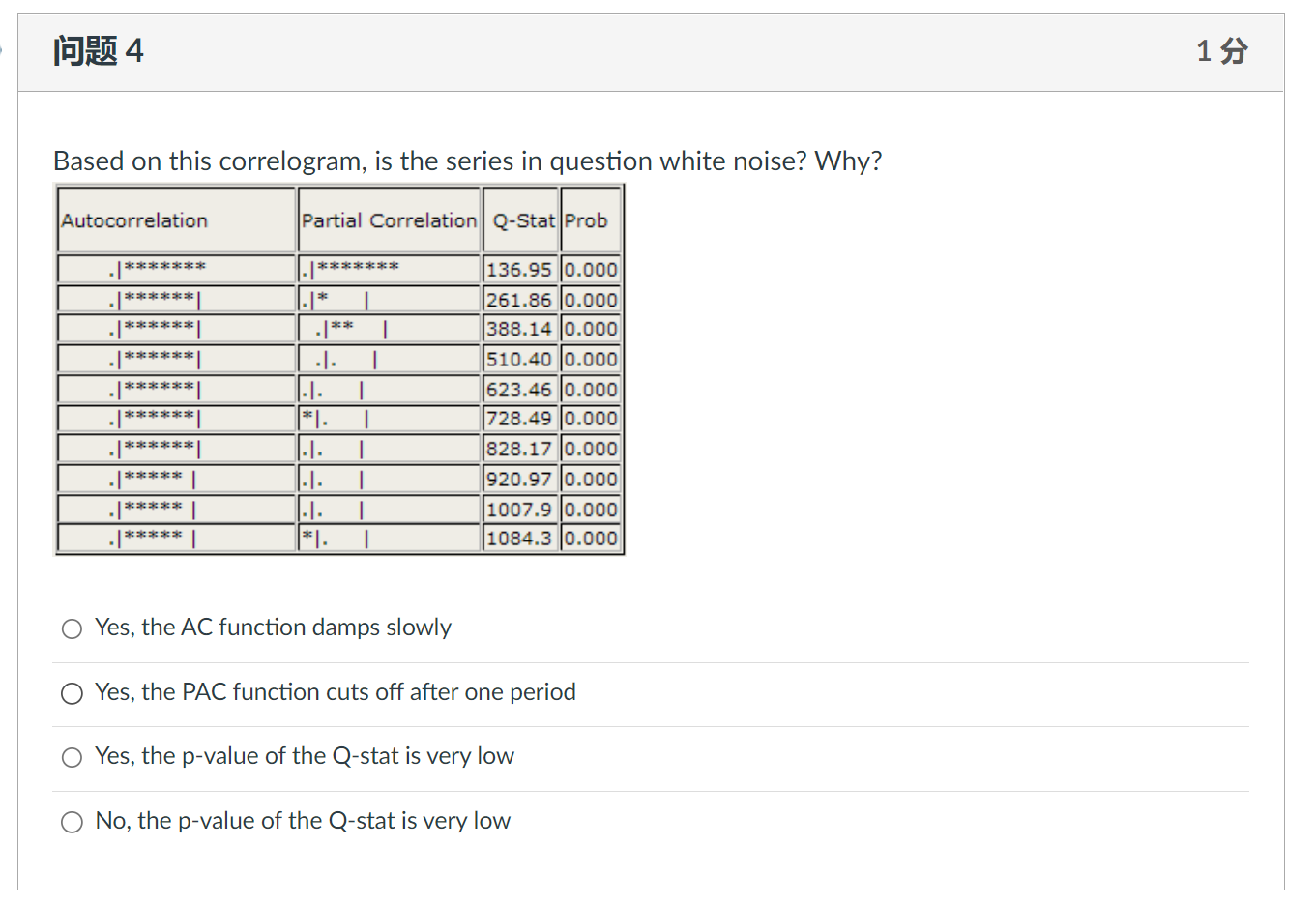Select radio button for "Yes, the PAC function cuts off after one period"
1316x905 pixels.
coord(72,693)
